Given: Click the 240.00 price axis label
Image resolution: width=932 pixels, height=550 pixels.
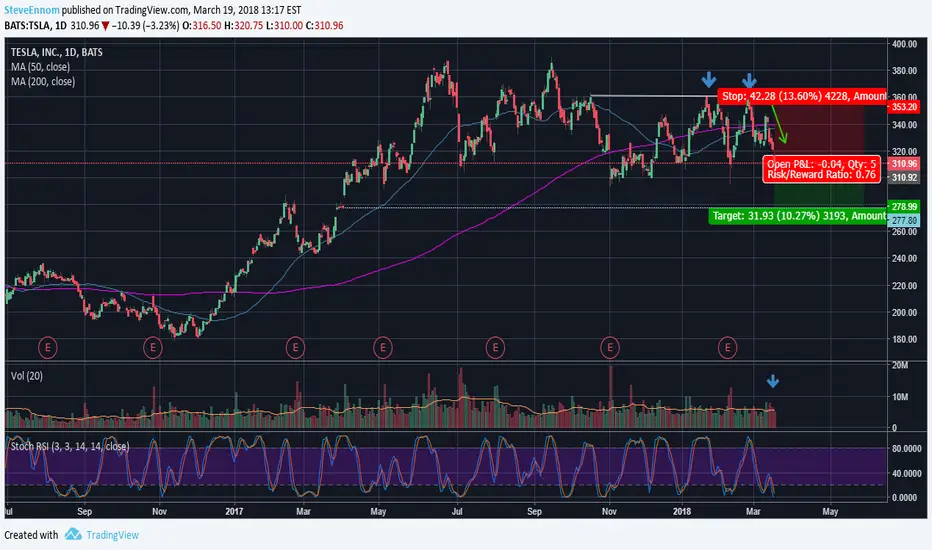Looking at the screenshot, I should (905, 259).
